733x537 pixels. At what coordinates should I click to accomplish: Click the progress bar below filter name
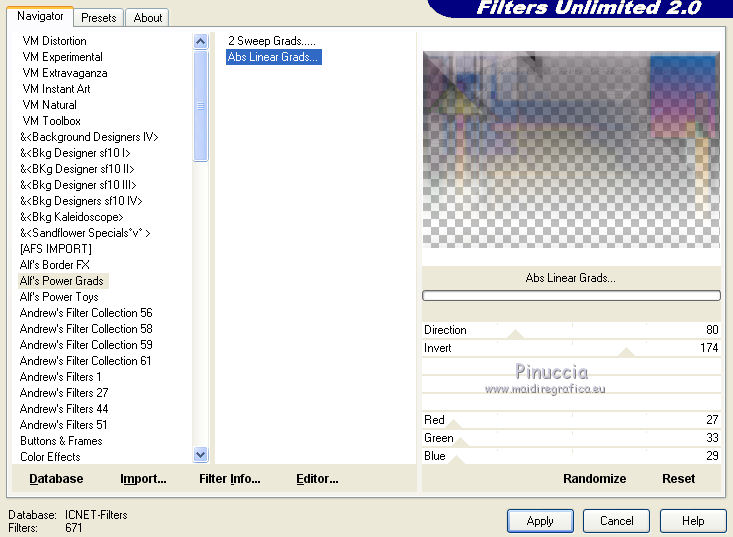tap(571, 295)
